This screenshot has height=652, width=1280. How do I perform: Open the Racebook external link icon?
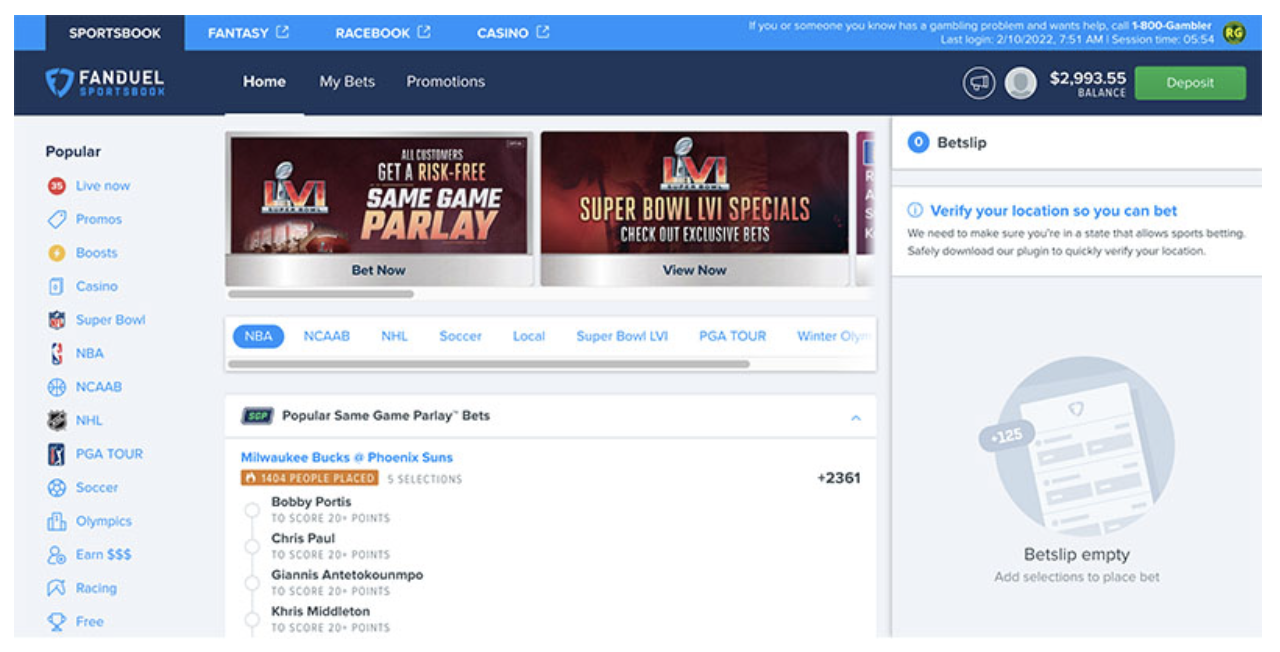[x=424, y=32]
